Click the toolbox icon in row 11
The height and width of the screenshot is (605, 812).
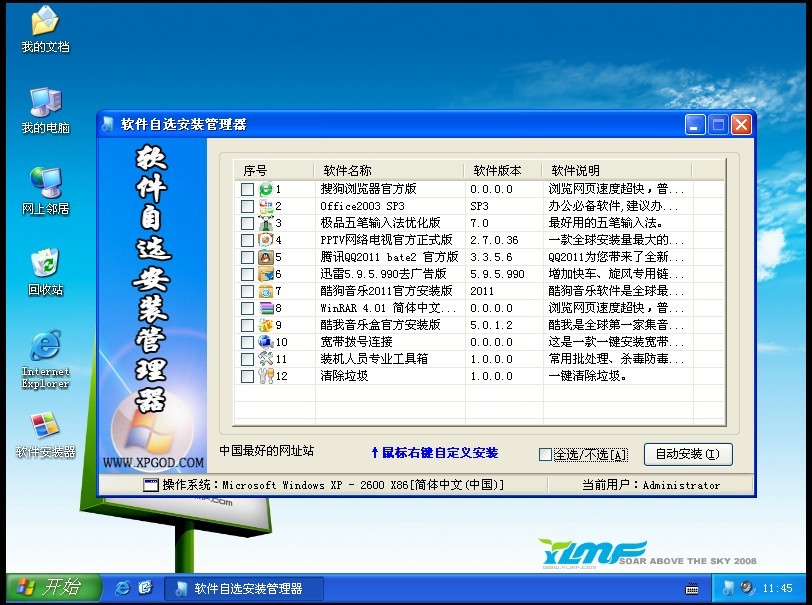coord(266,359)
